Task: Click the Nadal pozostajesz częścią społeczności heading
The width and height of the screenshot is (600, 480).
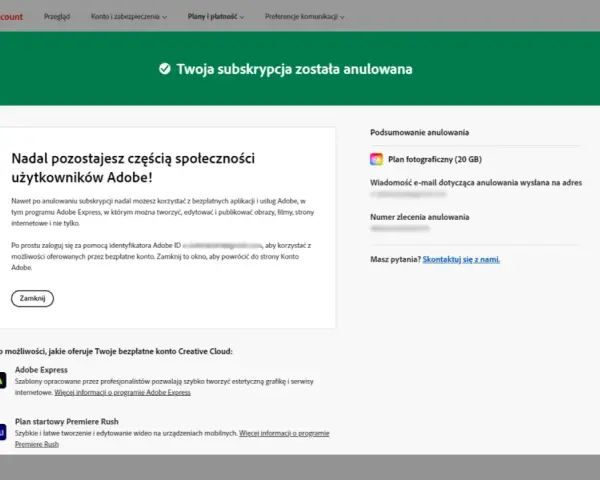Action: coord(133,168)
